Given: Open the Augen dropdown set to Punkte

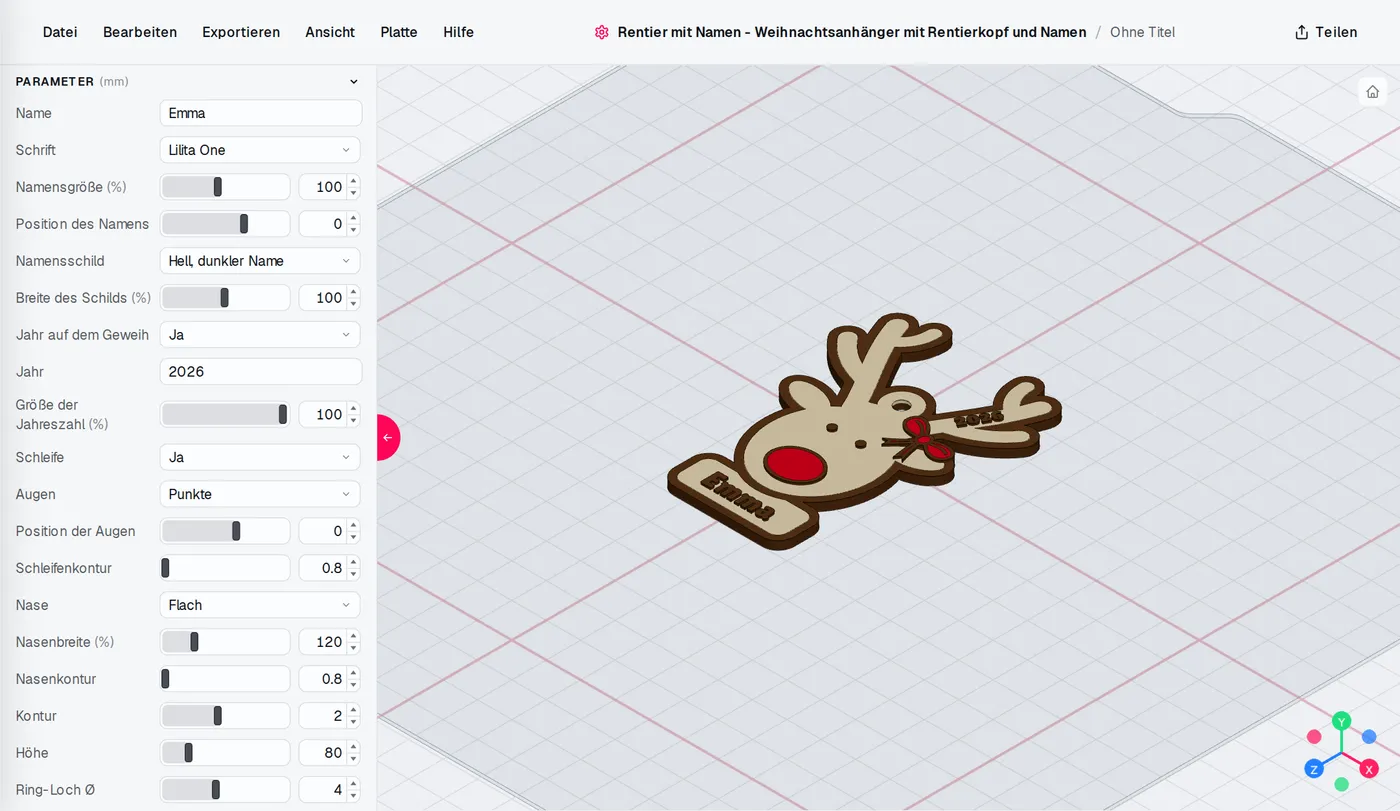Looking at the screenshot, I should coord(260,494).
